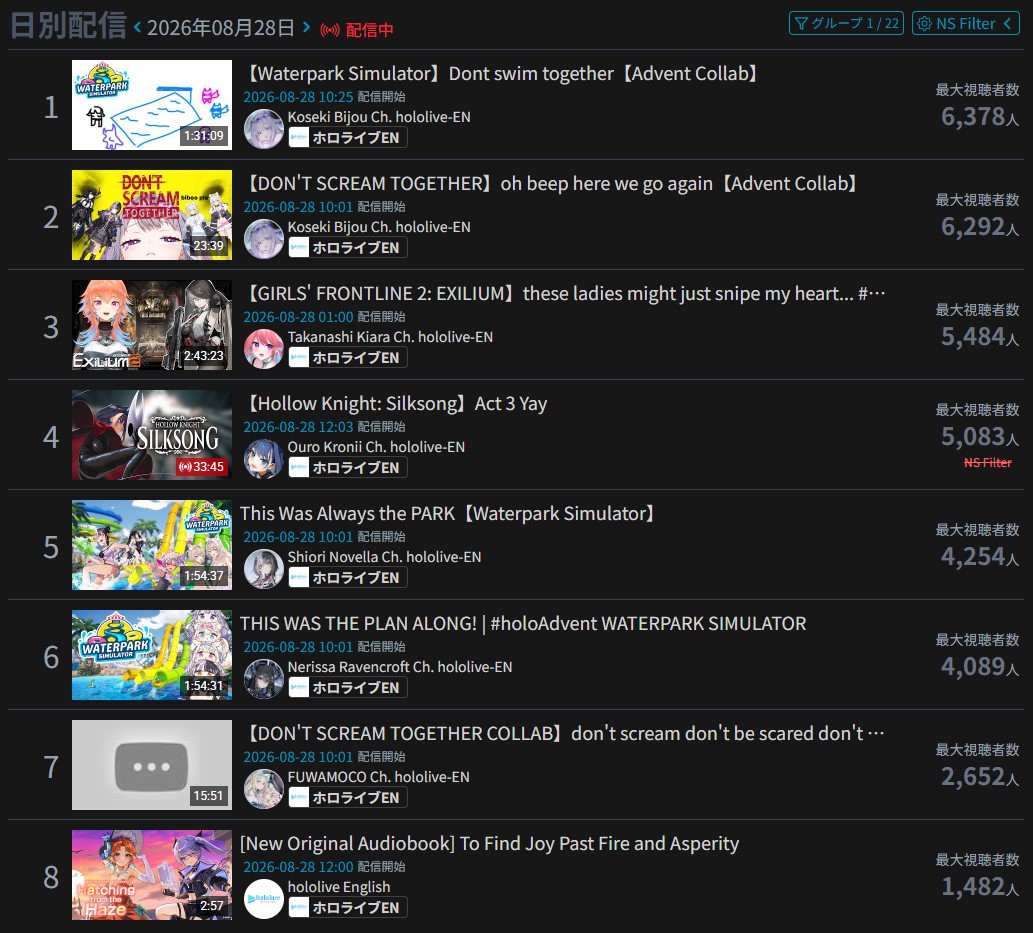Open the hololive English channel name

pos(339,887)
